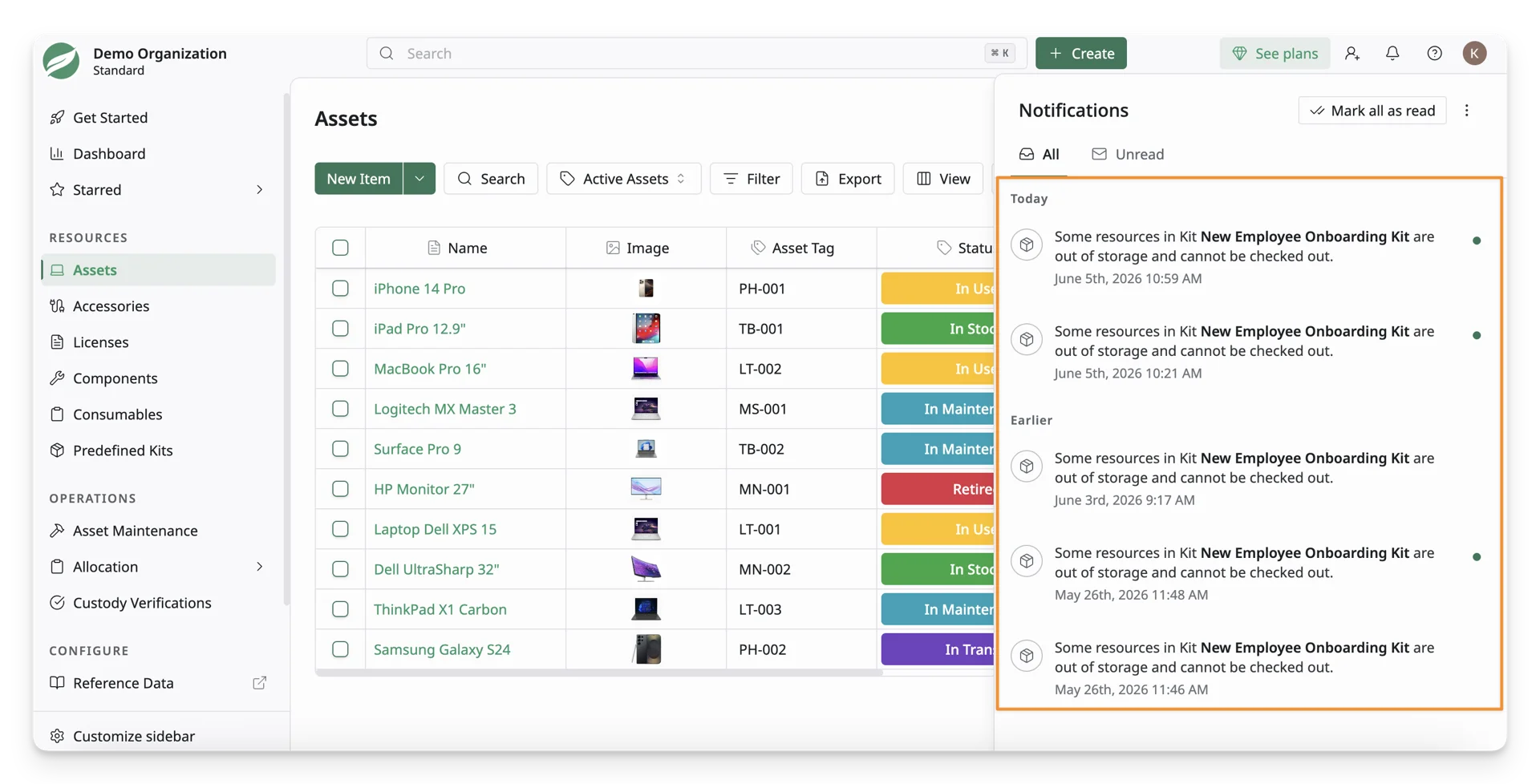This screenshot has width=1540, height=784.
Task: Go to Asset Maintenance in sidebar
Action: [135, 531]
